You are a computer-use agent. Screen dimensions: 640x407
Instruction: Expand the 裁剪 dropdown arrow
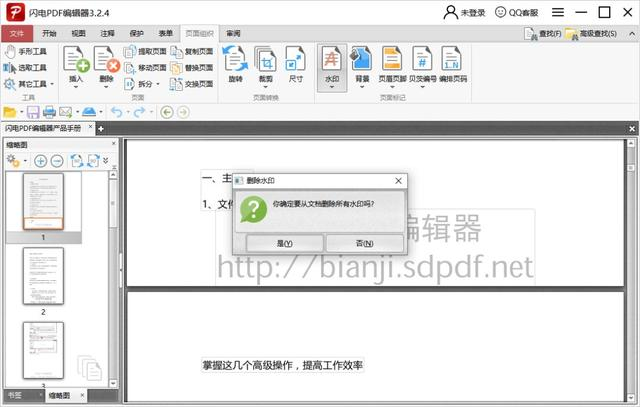click(x=266, y=87)
